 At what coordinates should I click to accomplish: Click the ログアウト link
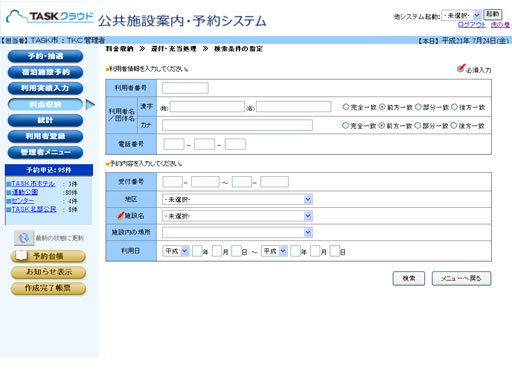472,25
